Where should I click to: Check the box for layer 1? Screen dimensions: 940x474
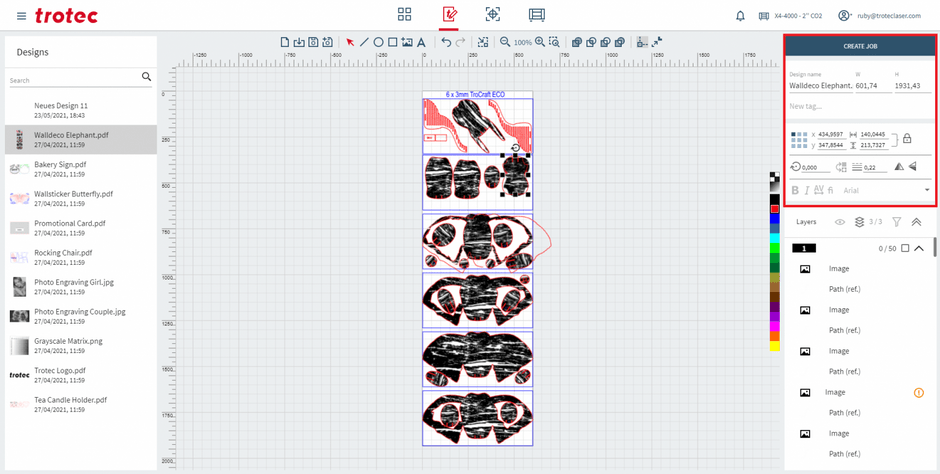905,248
